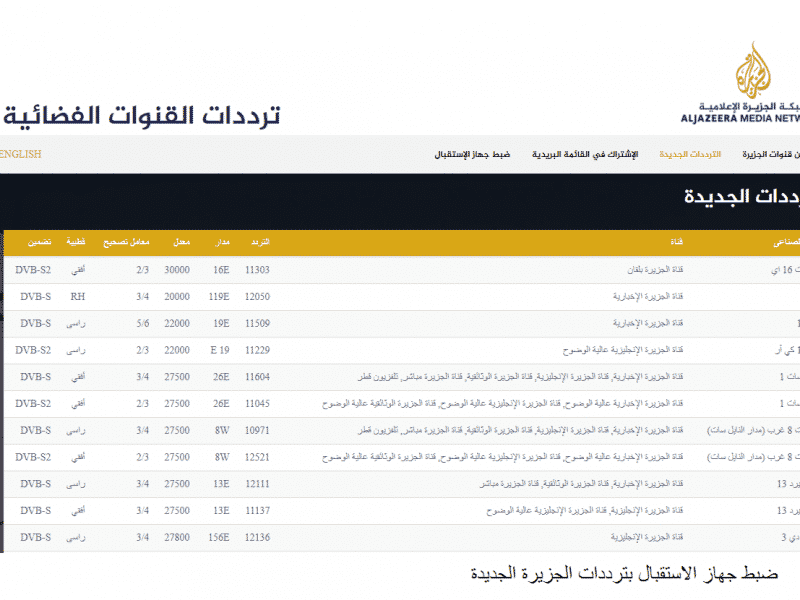
Task: Click the قناة column header
Action: (x=677, y=242)
